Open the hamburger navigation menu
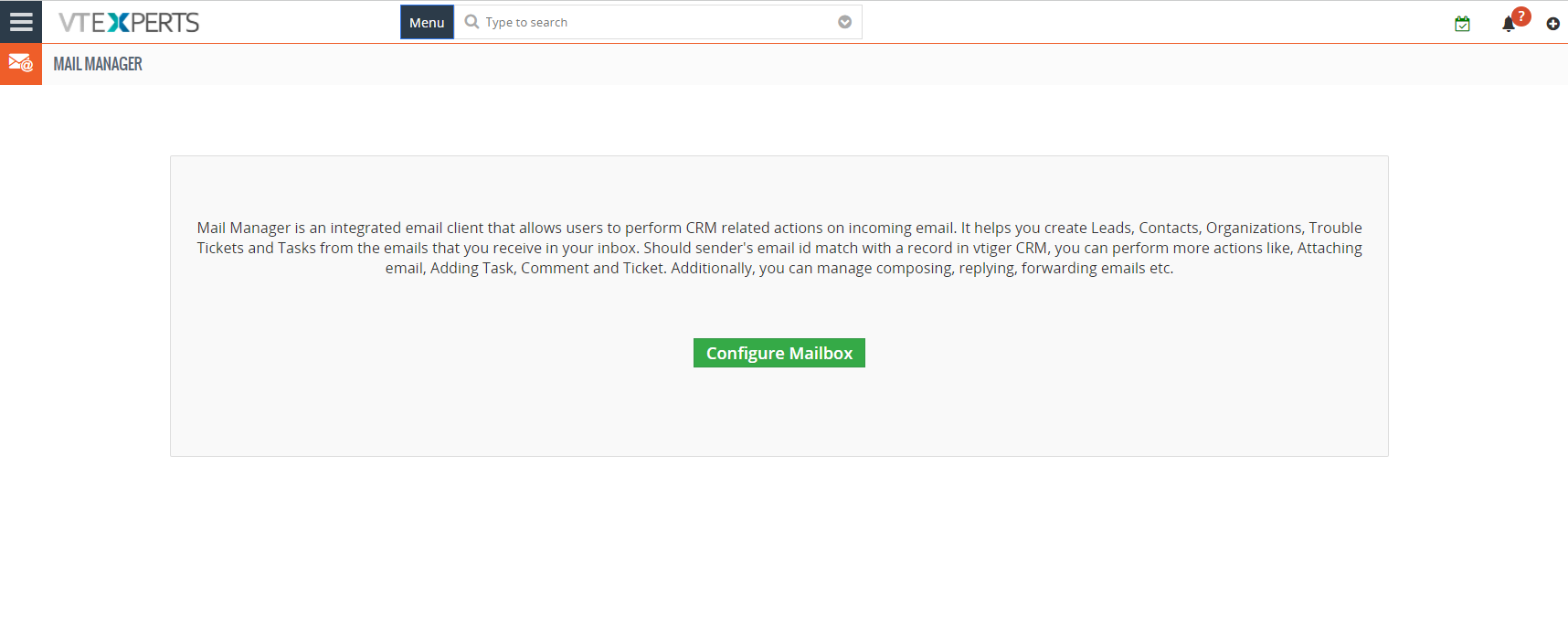The width and height of the screenshot is (1568, 617). [x=21, y=22]
